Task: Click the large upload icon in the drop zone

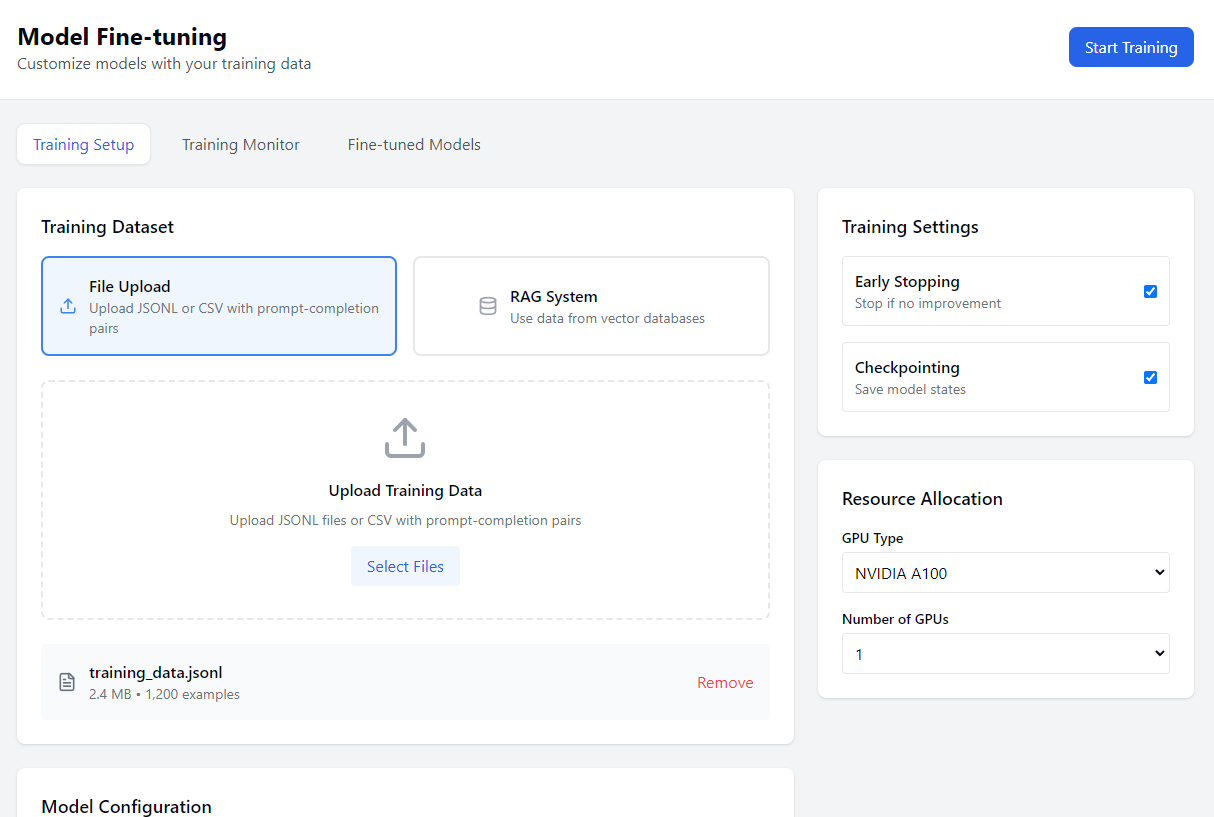Action: 405,438
